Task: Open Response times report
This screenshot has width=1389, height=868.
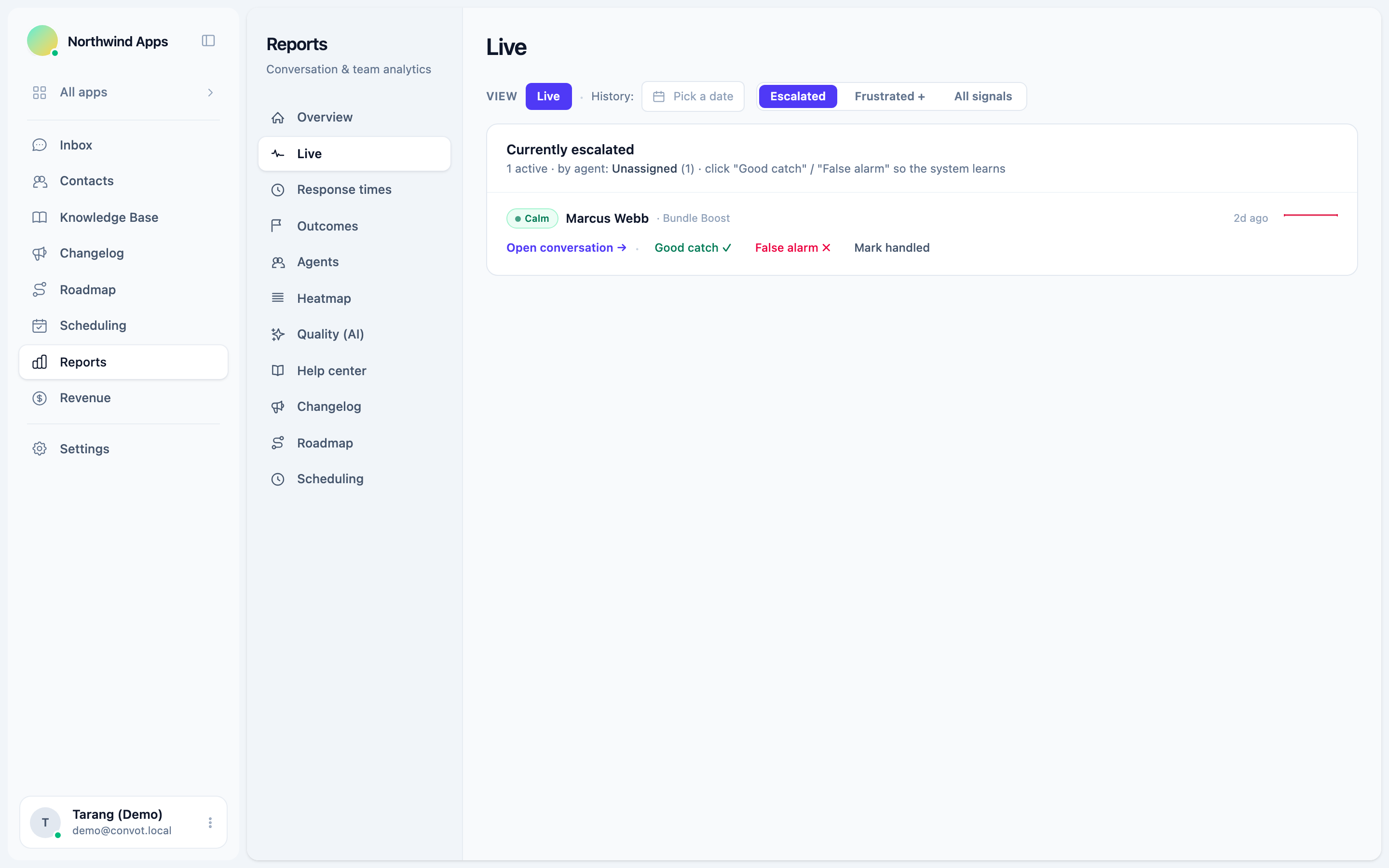Action: 354,190
